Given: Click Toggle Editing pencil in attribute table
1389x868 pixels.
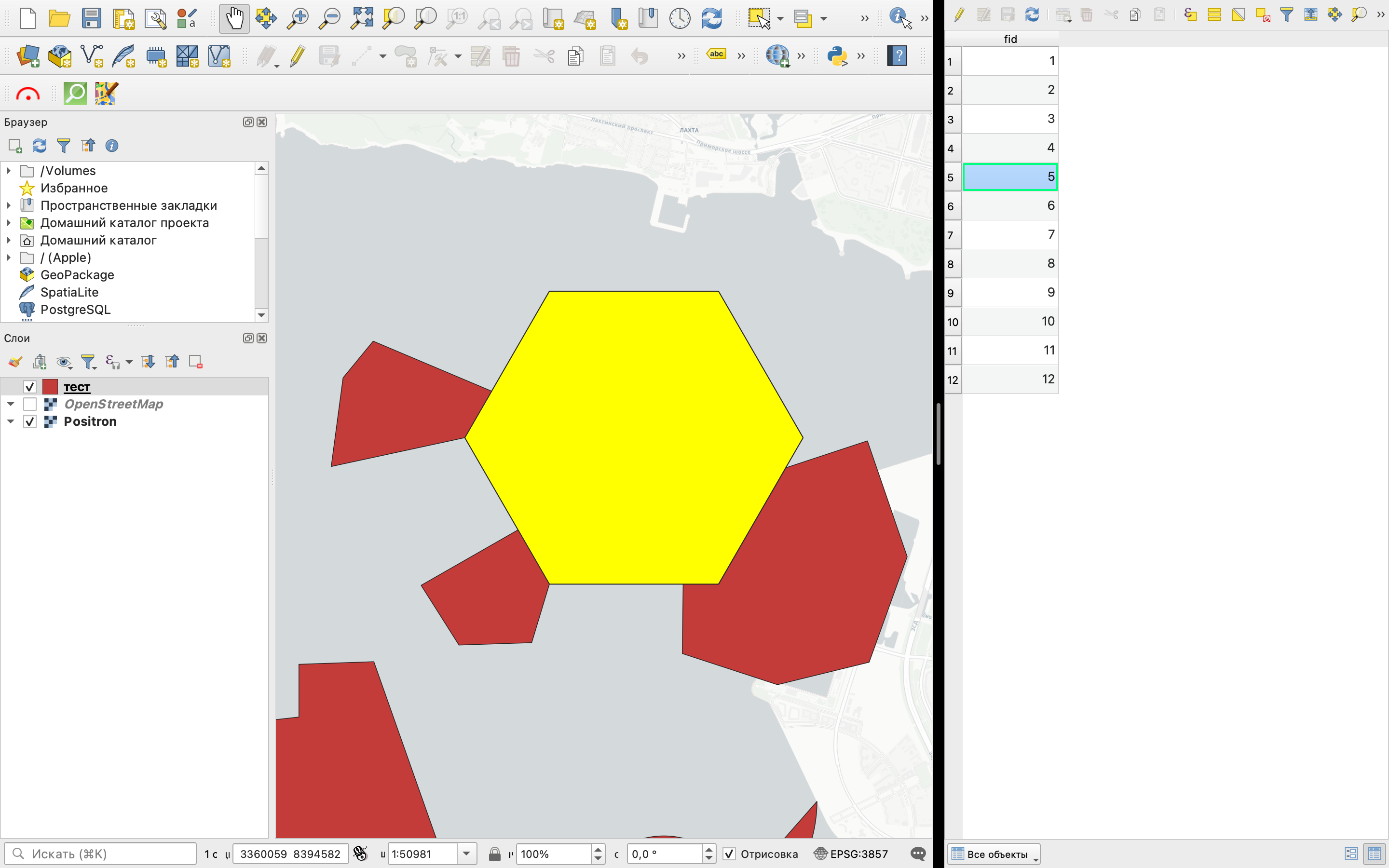Looking at the screenshot, I should [958, 15].
